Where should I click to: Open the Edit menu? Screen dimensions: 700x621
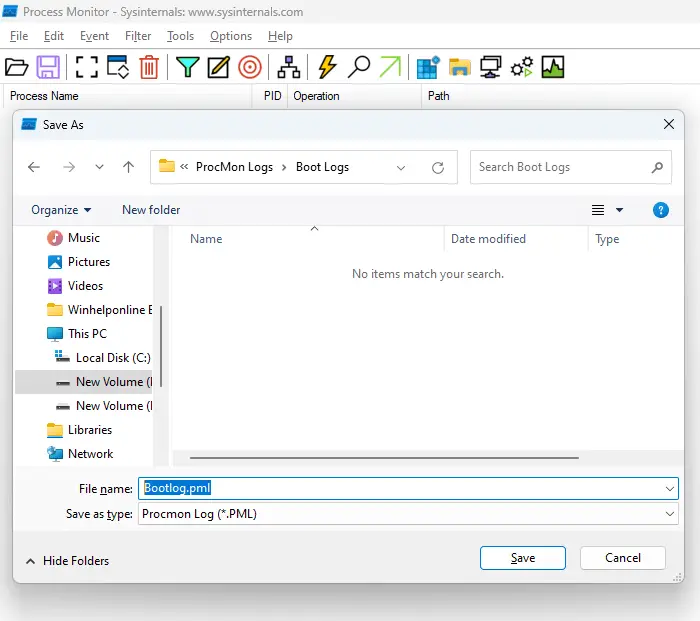54,36
